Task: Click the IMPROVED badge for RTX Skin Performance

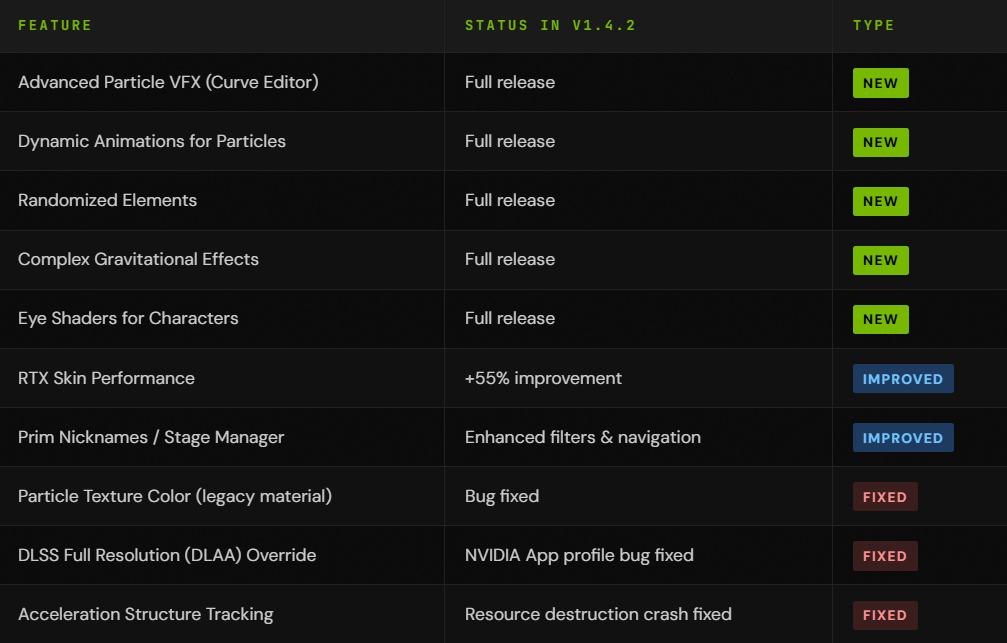Action: [x=902, y=378]
